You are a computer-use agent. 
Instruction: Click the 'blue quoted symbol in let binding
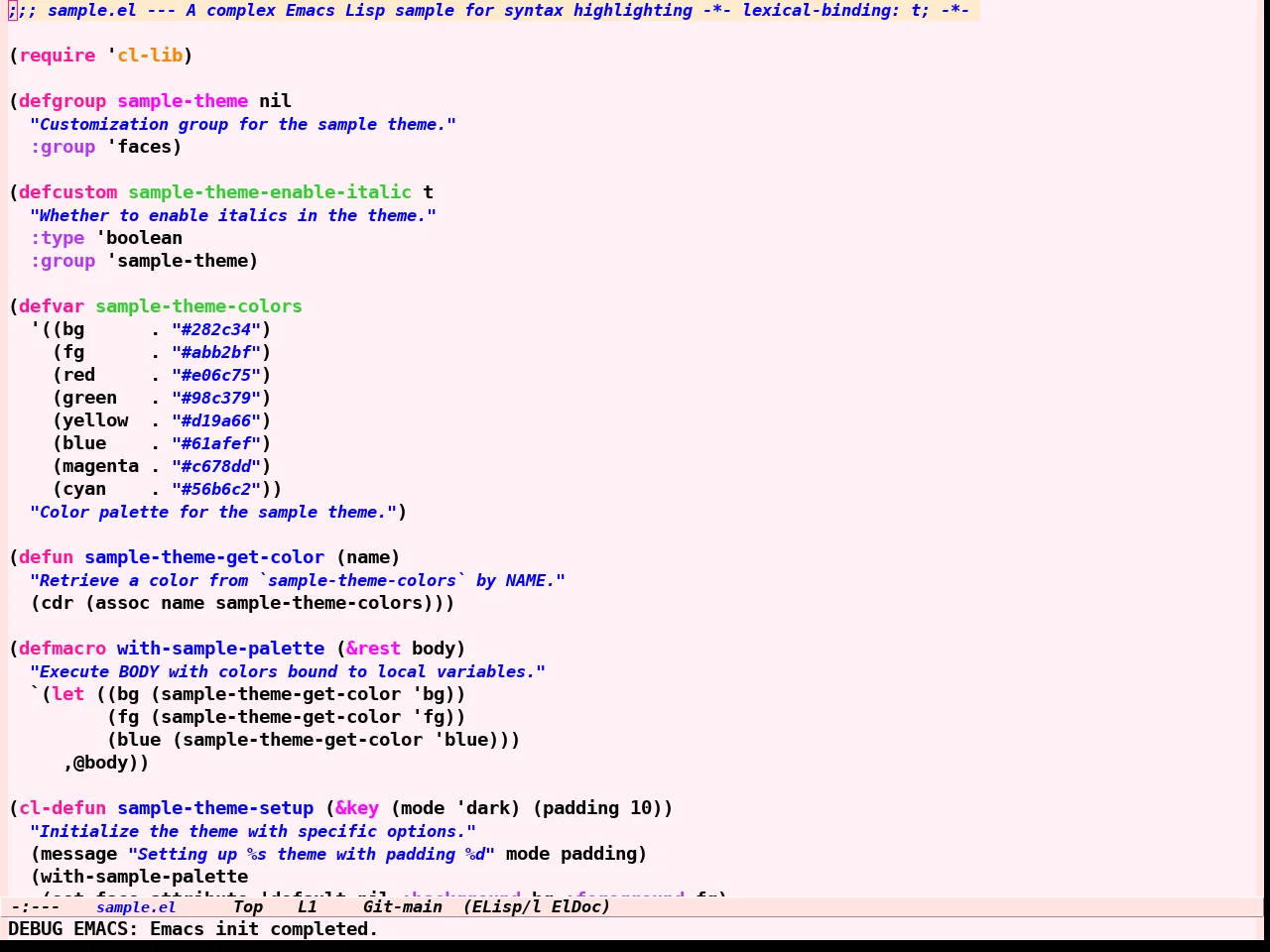460,740
